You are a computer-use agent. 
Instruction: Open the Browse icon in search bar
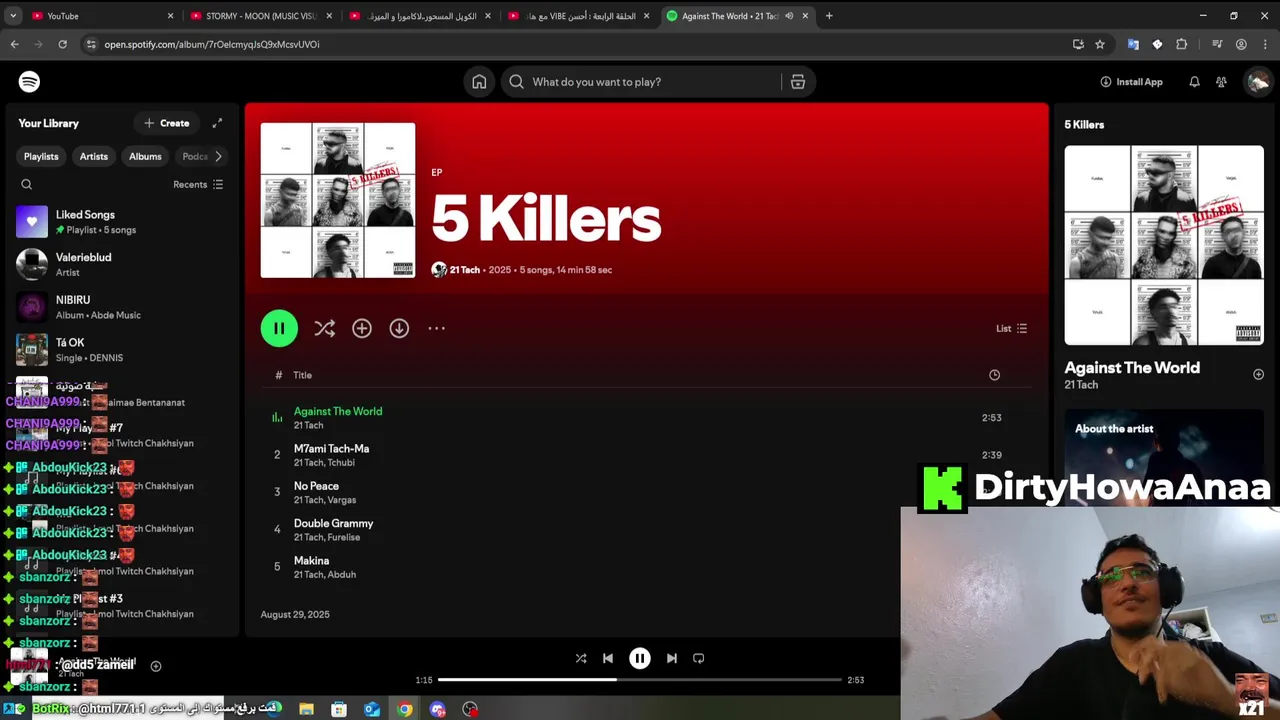(x=798, y=82)
